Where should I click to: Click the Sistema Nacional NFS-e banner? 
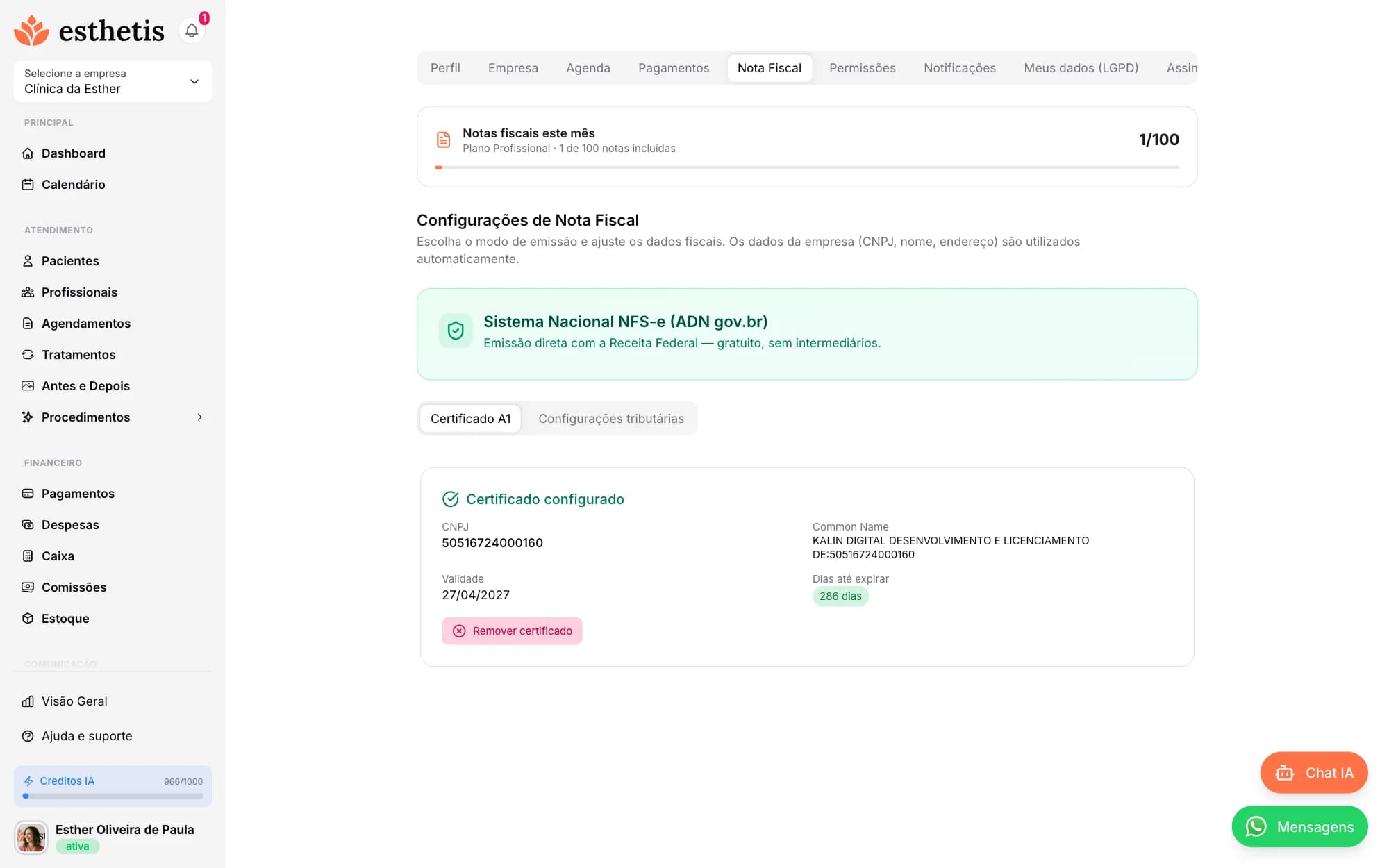tap(807, 334)
